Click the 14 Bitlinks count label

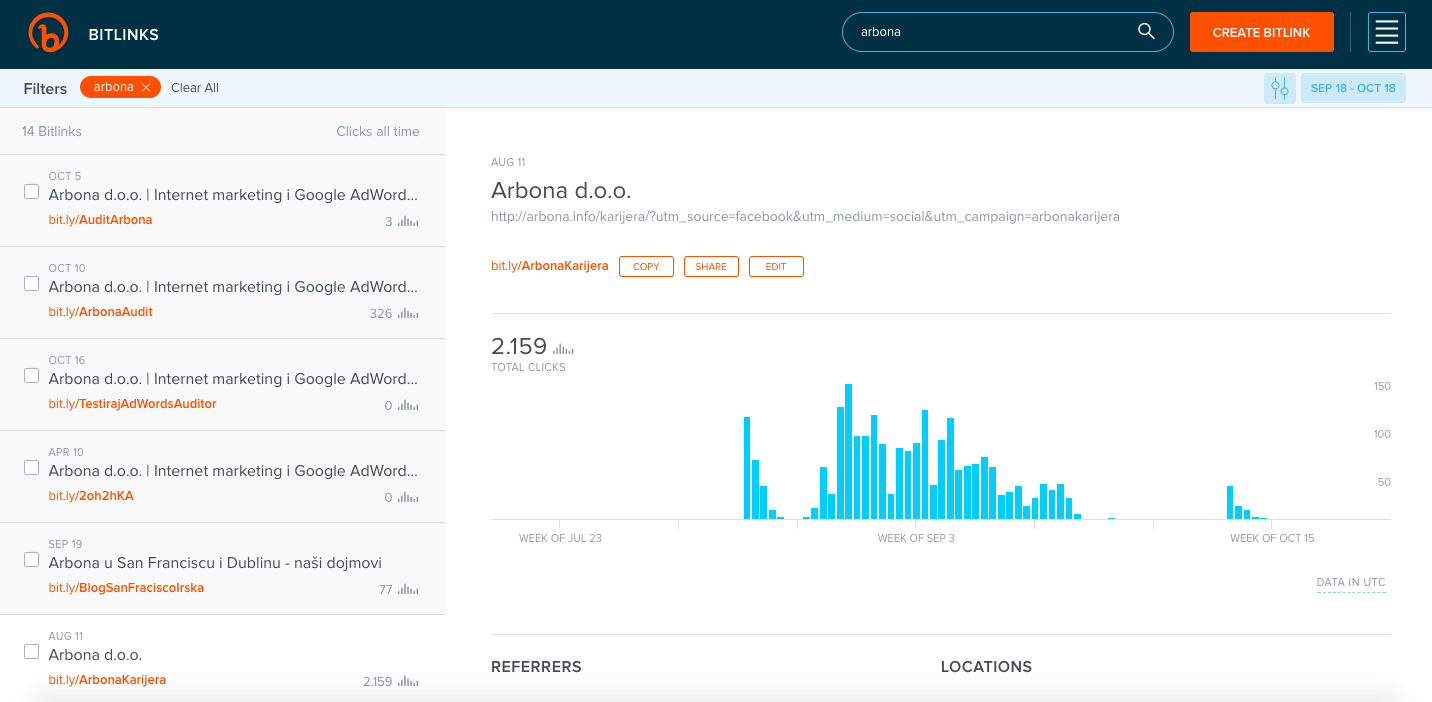pyautogui.click(x=52, y=131)
